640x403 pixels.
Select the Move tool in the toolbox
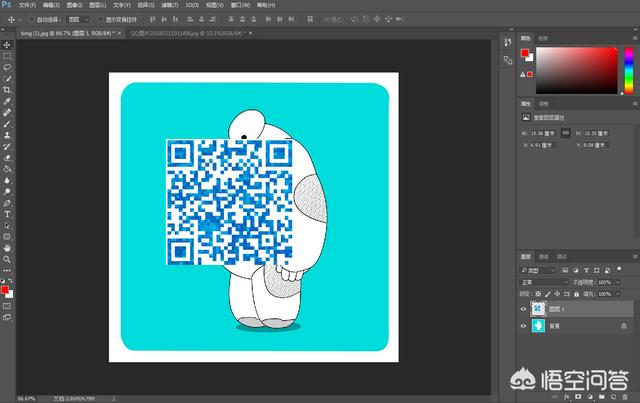(7, 45)
